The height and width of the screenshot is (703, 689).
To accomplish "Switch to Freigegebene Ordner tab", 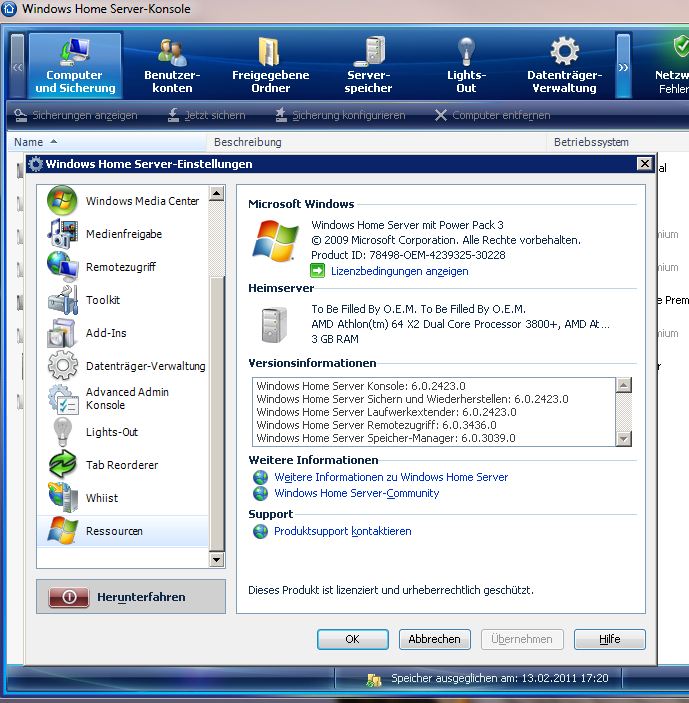I will coord(270,66).
